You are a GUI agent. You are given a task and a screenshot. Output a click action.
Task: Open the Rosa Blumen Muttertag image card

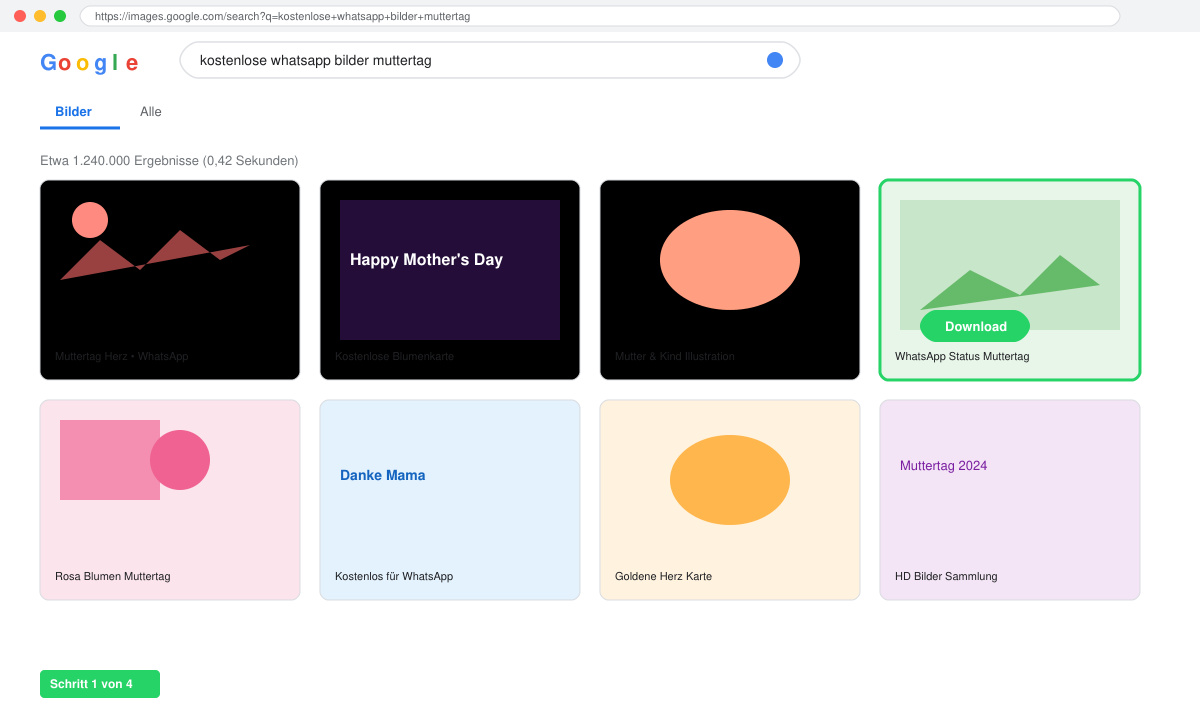[x=170, y=500]
